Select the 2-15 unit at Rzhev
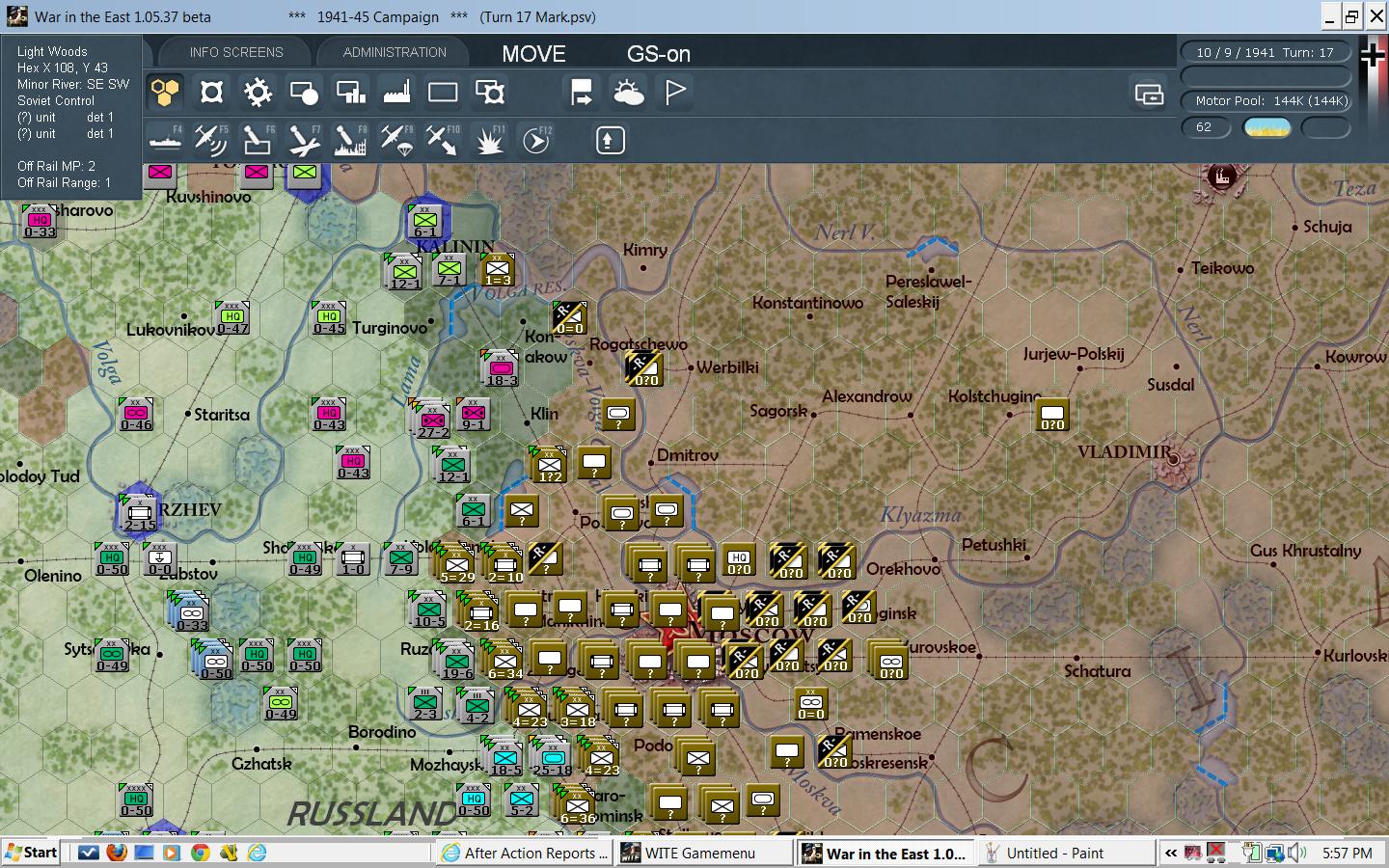 click(139, 514)
